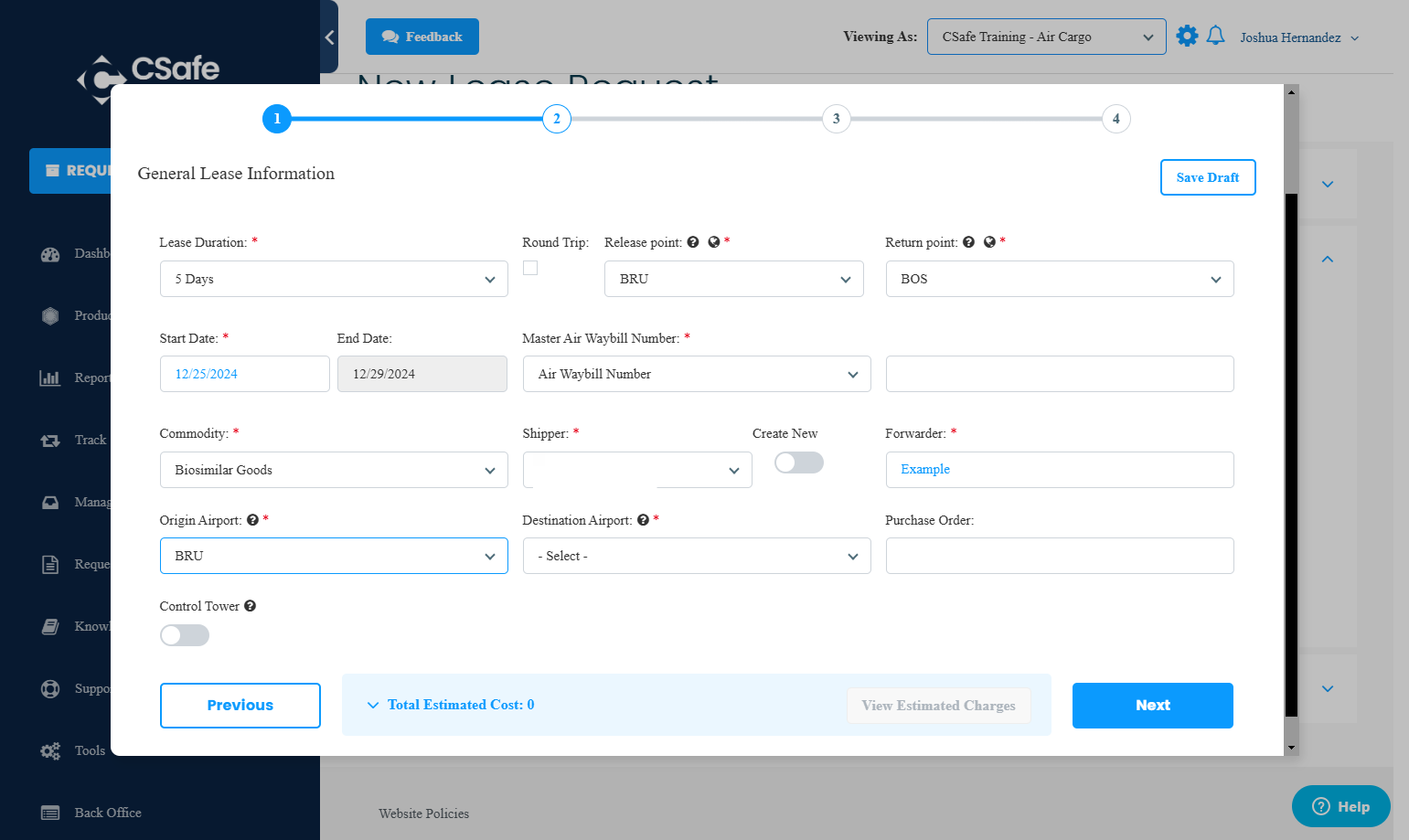Click the Track arrows icon
Image resolution: width=1409 pixels, height=840 pixels.
coord(50,441)
